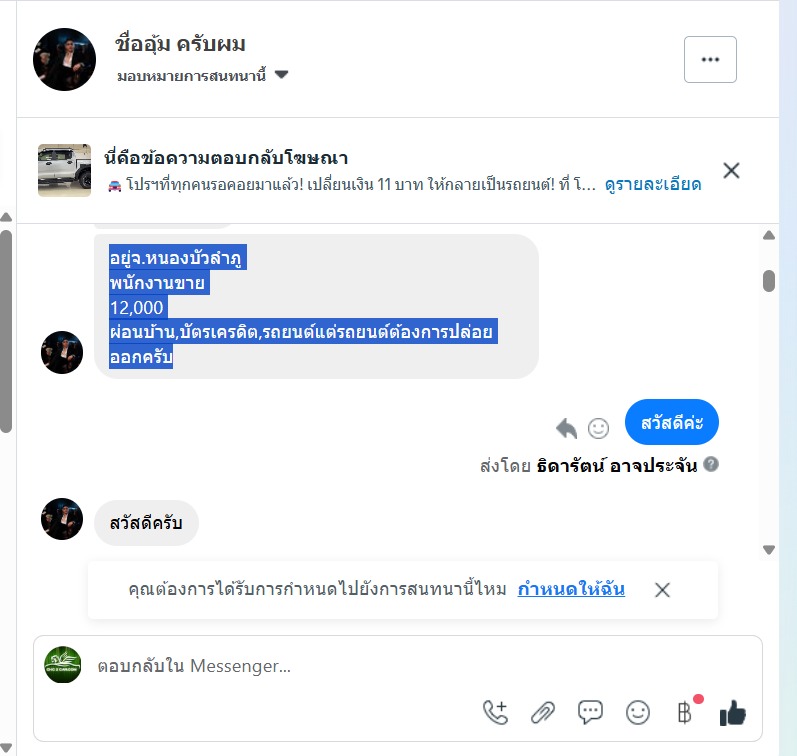Dismiss the ad reply banner
The height and width of the screenshot is (756, 797).
(x=731, y=170)
